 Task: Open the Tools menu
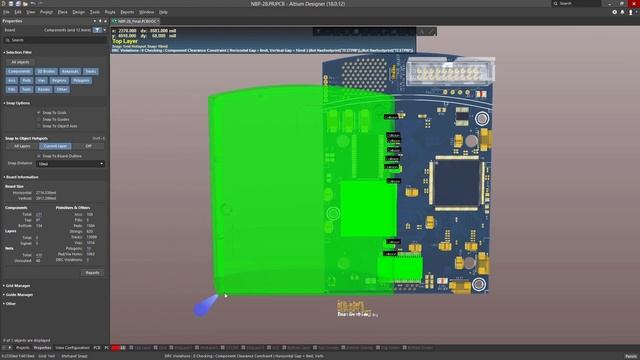click(x=95, y=12)
